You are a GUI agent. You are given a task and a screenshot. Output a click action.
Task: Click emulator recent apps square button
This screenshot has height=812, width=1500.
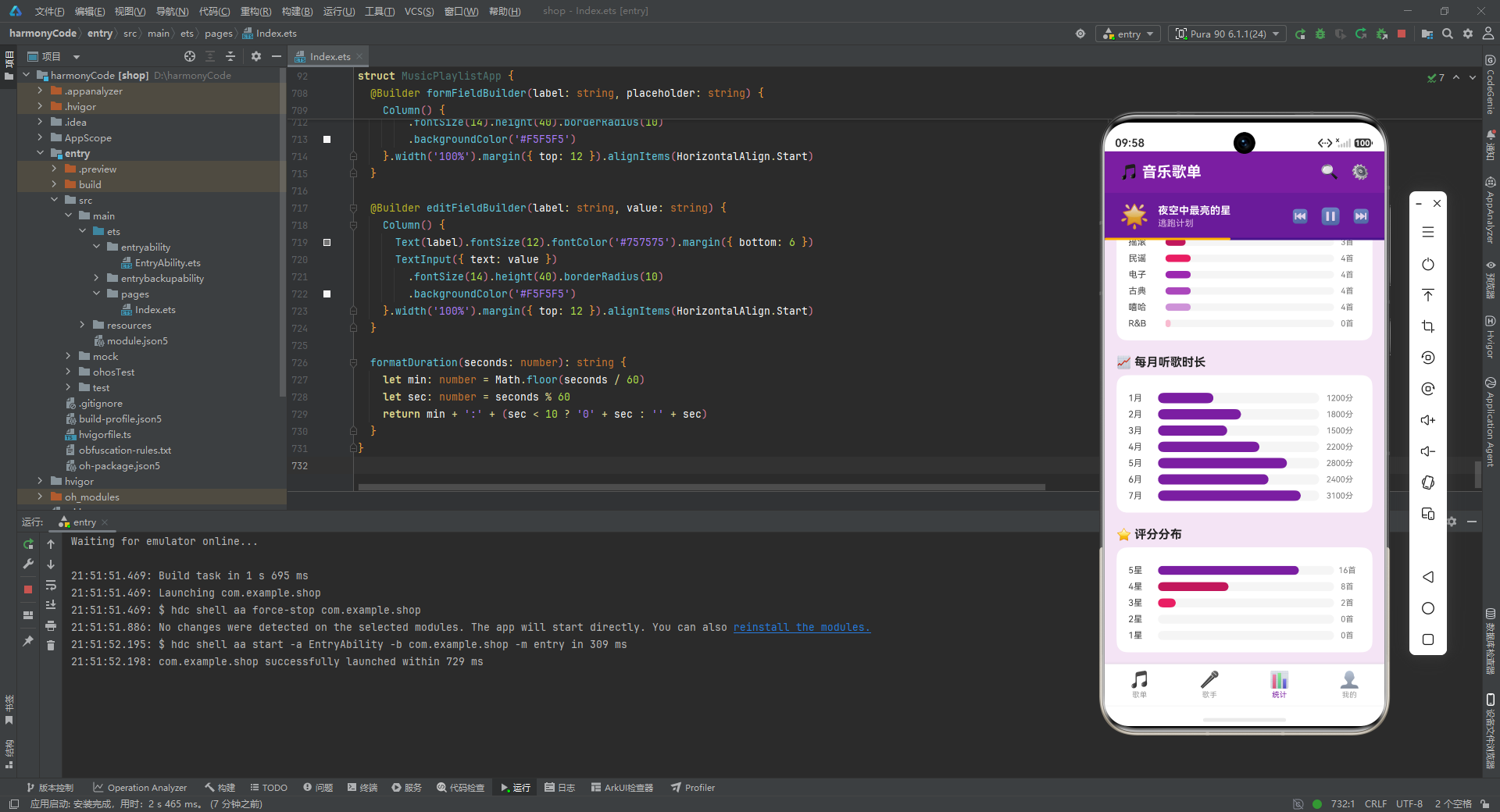point(1428,639)
